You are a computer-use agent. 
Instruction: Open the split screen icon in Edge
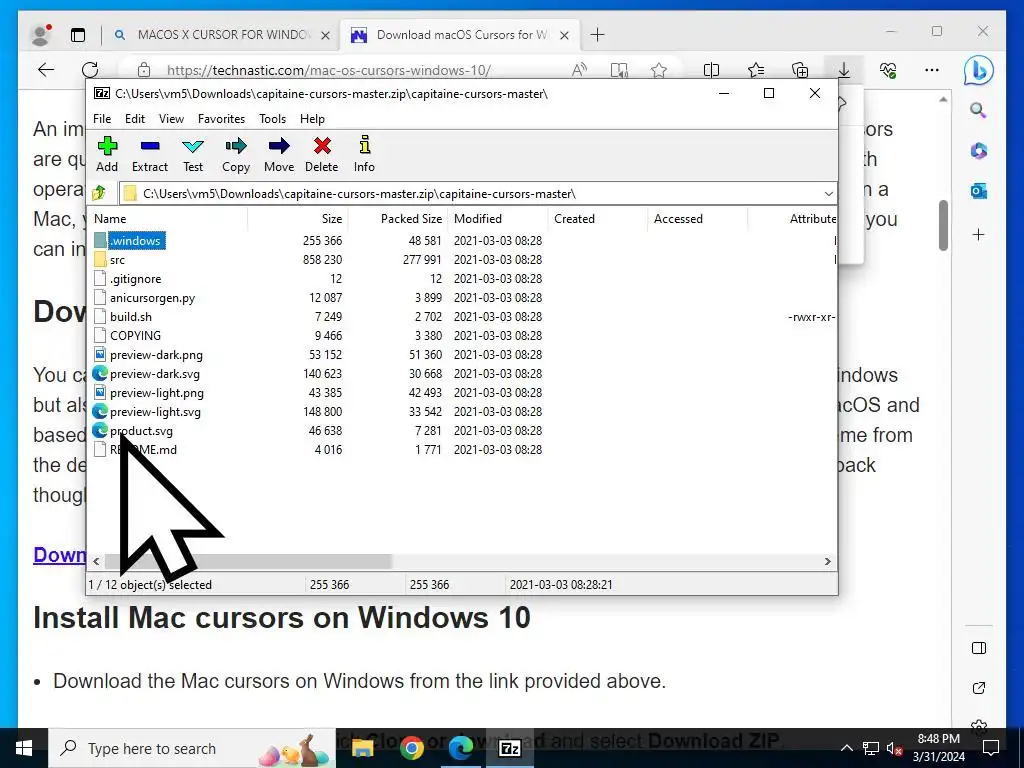point(711,70)
